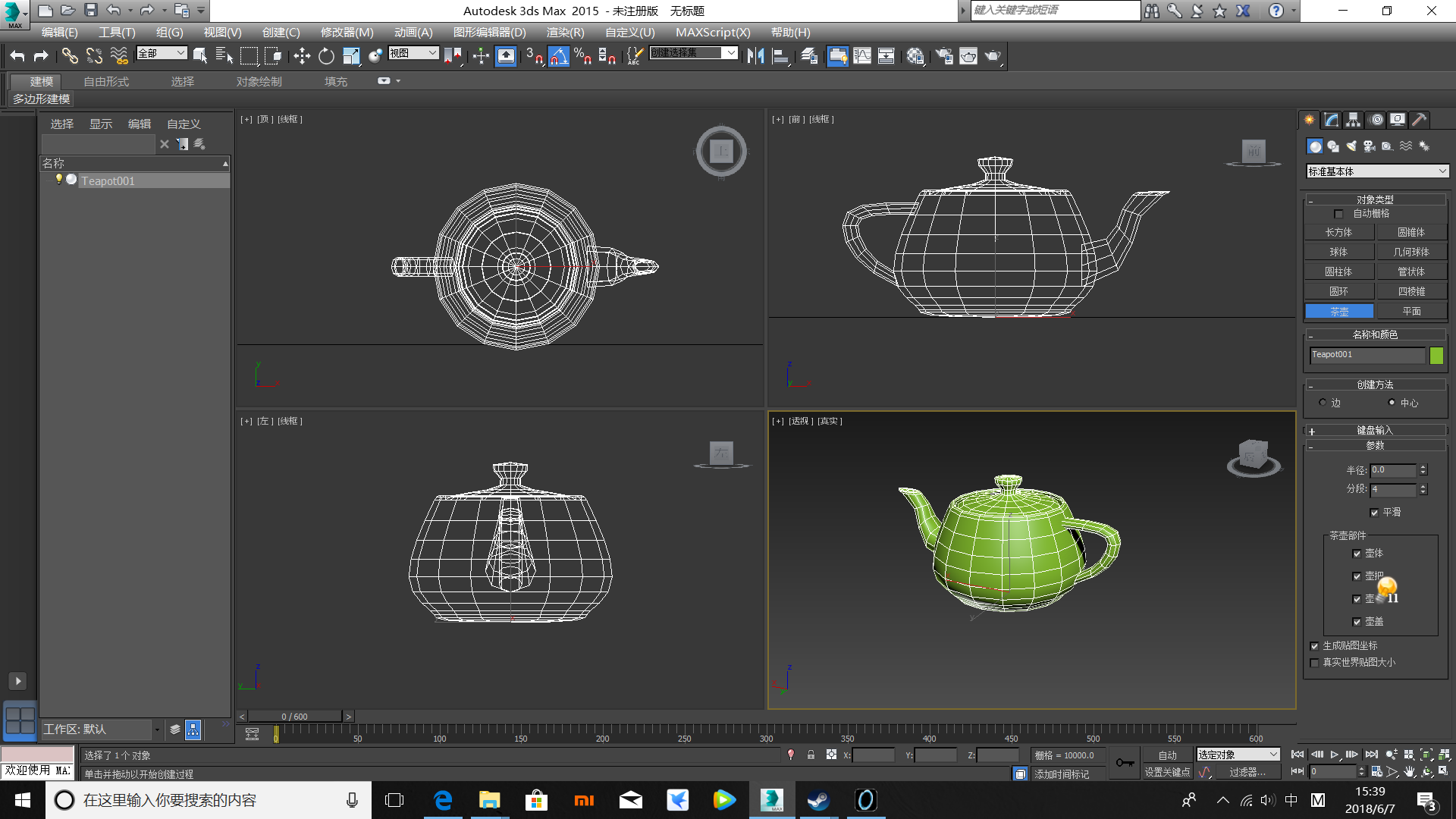Image resolution: width=1456 pixels, height=819 pixels.
Task: Open the 渲染(R) menu
Action: (x=565, y=32)
